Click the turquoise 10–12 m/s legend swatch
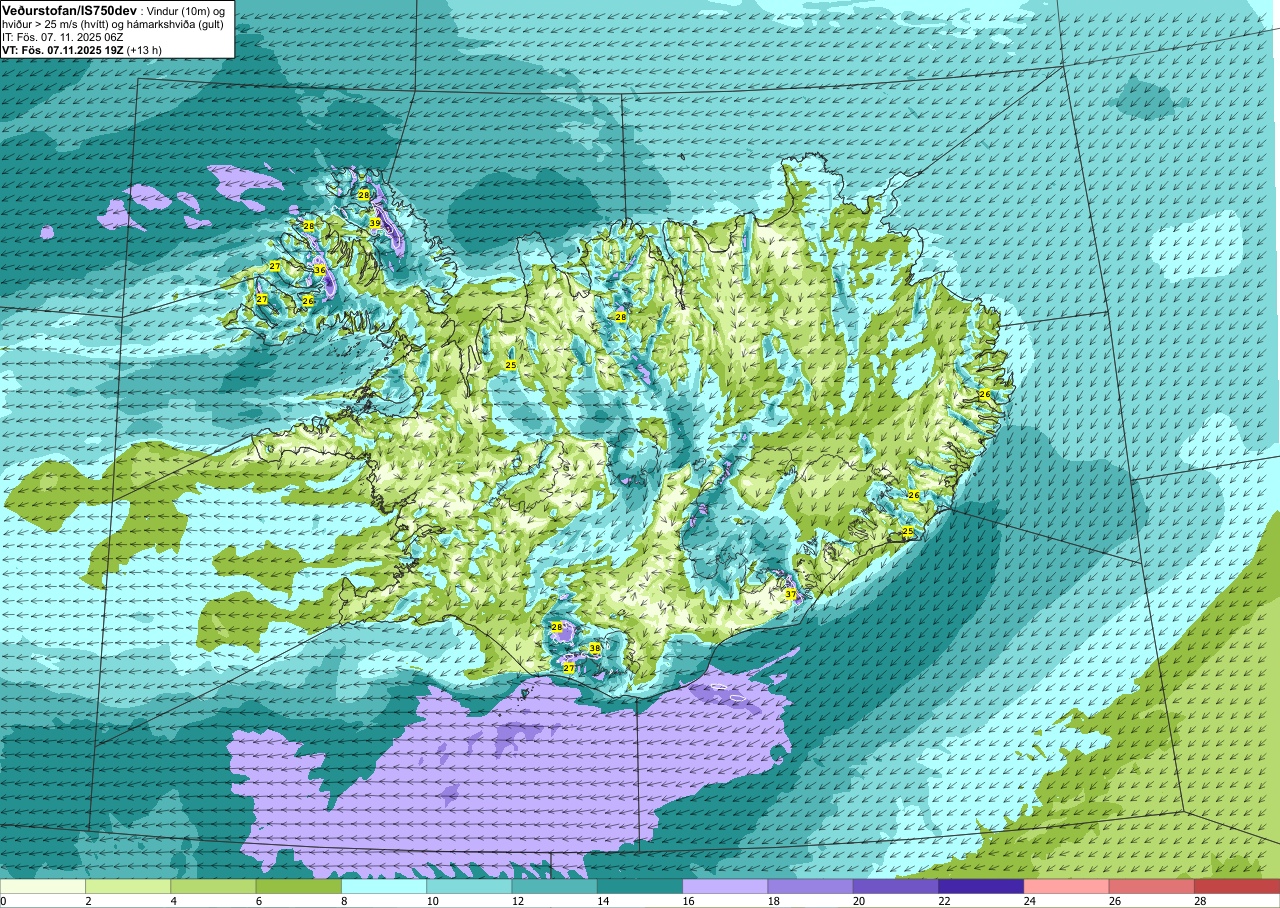The image size is (1280, 908). pyautogui.click(x=469, y=886)
